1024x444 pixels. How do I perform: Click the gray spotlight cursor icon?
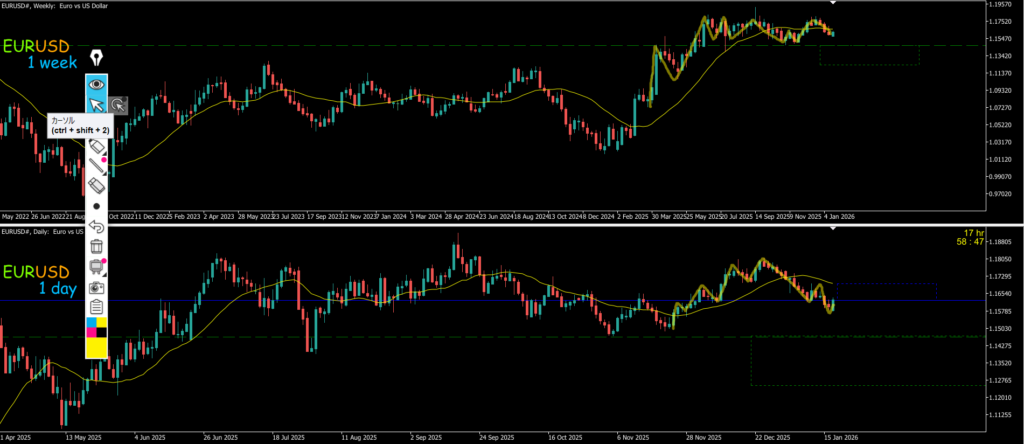(118, 104)
